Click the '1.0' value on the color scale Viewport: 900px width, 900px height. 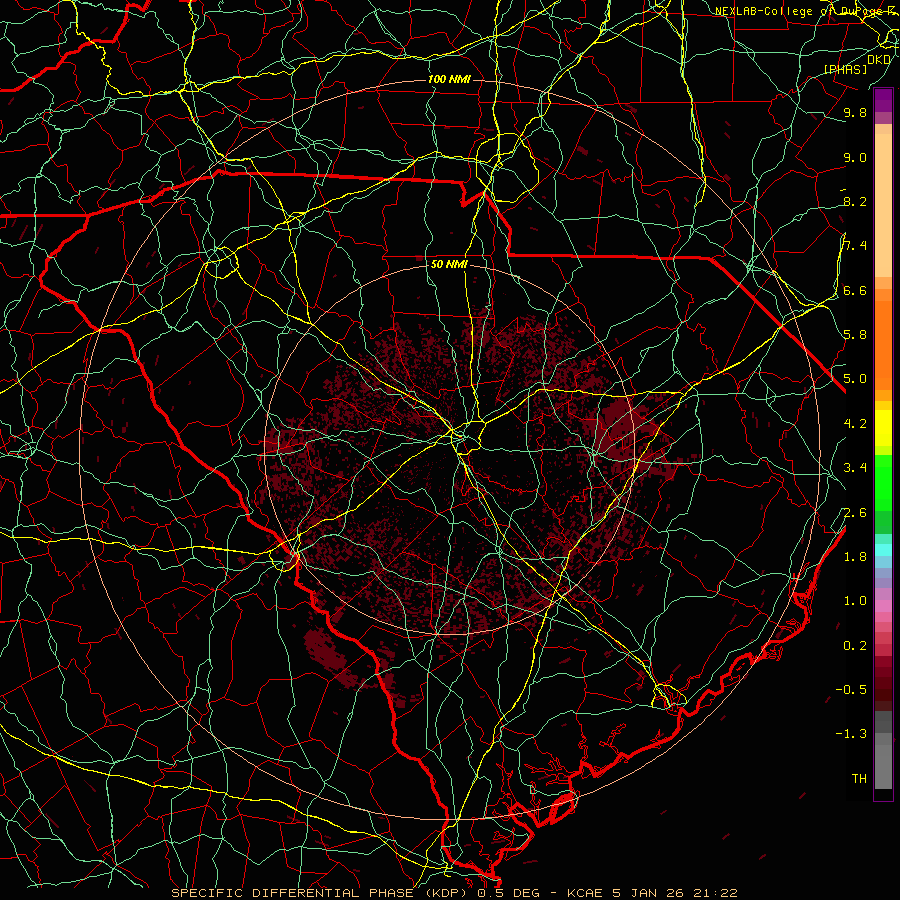(x=855, y=601)
